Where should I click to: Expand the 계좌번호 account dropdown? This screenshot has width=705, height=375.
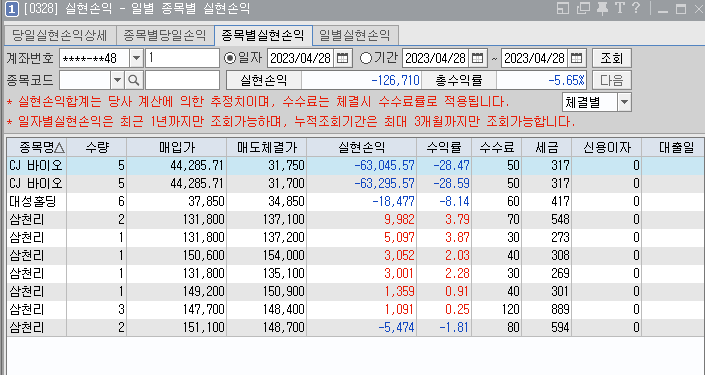click(136, 58)
